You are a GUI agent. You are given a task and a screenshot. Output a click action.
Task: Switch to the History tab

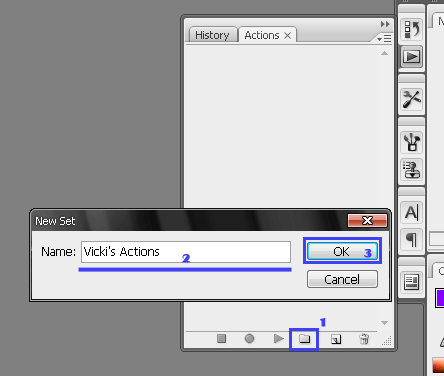pos(212,35)
